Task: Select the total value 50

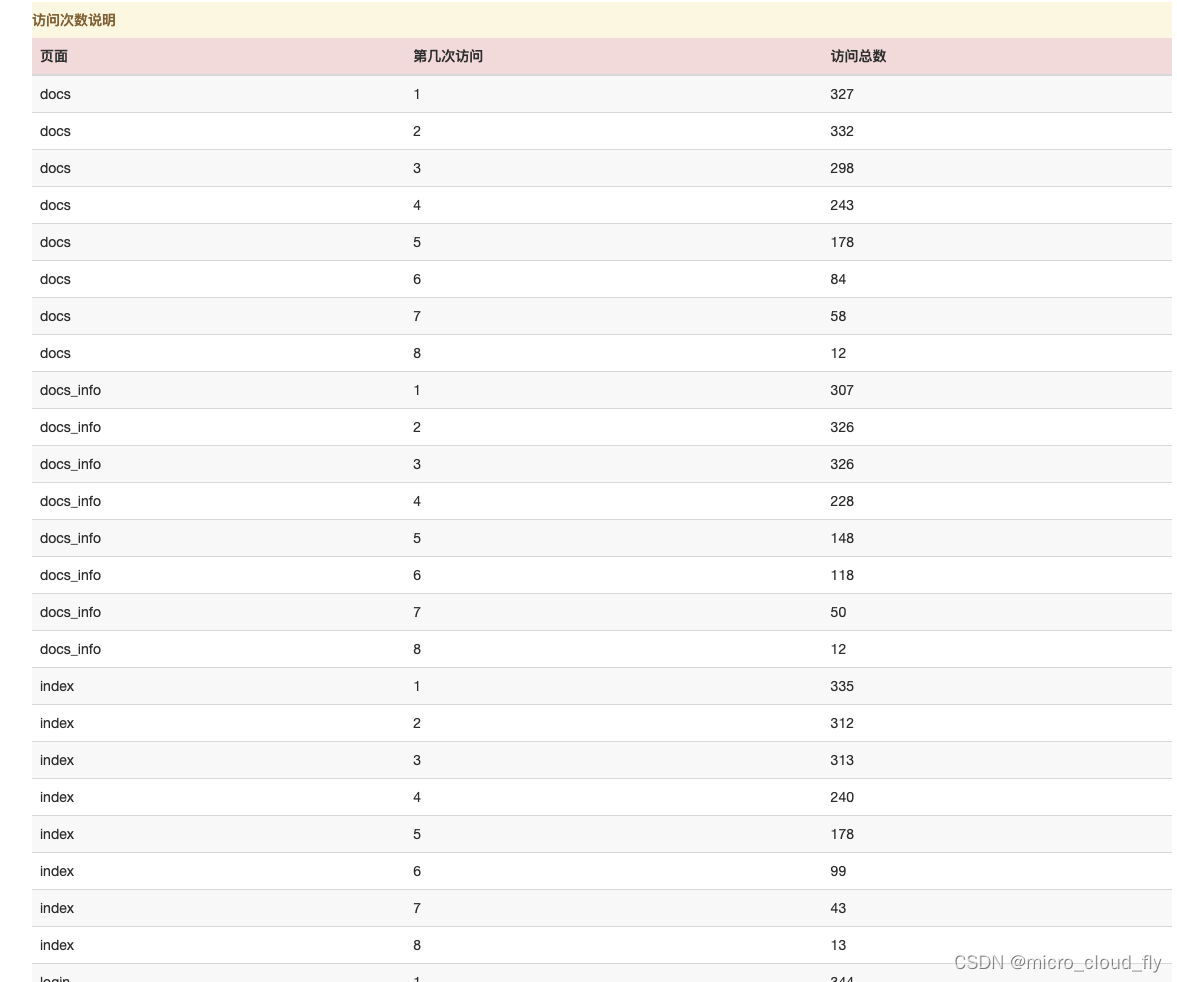Action: point(838,612)
